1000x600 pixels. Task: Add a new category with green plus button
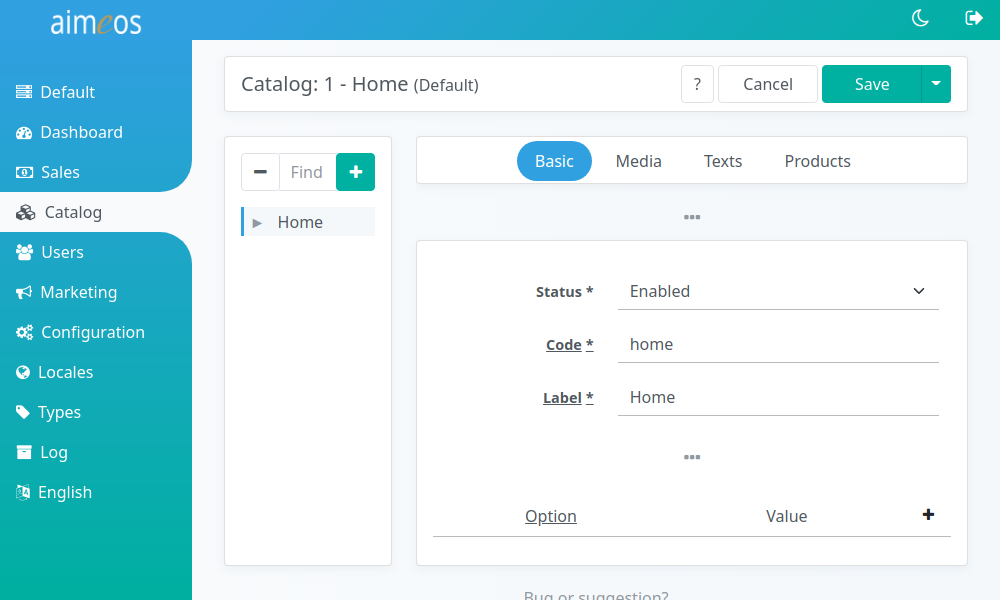[x=355, y=172]
